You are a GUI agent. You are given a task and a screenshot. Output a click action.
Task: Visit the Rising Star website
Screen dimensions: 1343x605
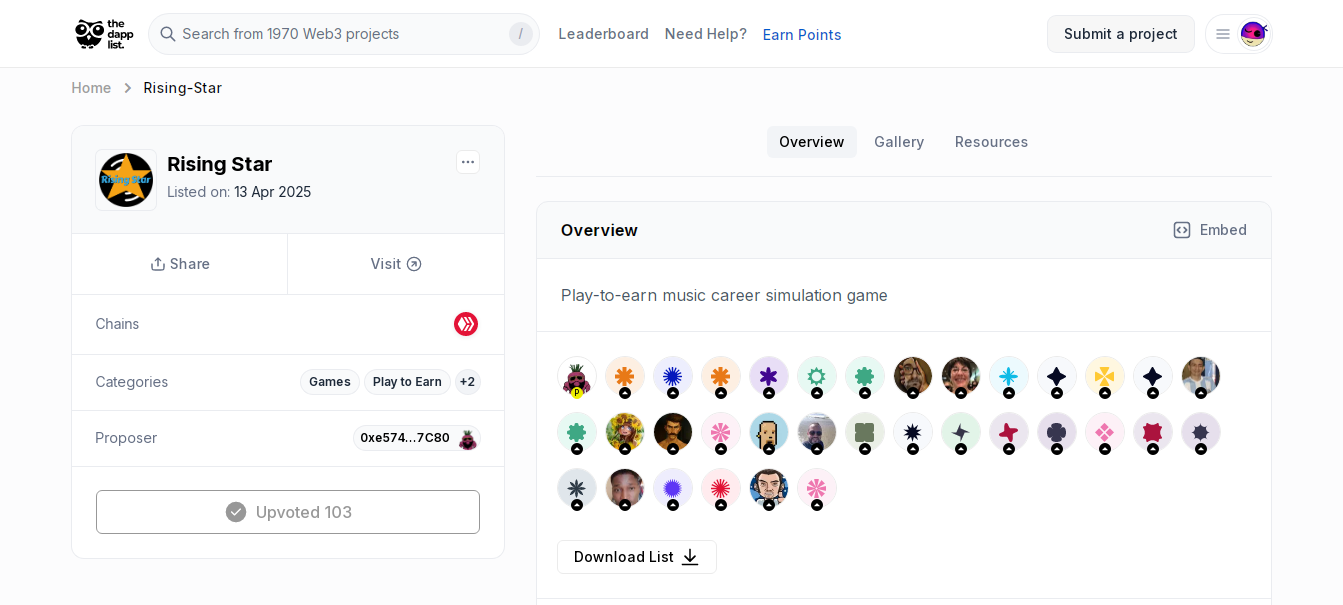coord(396,264)
